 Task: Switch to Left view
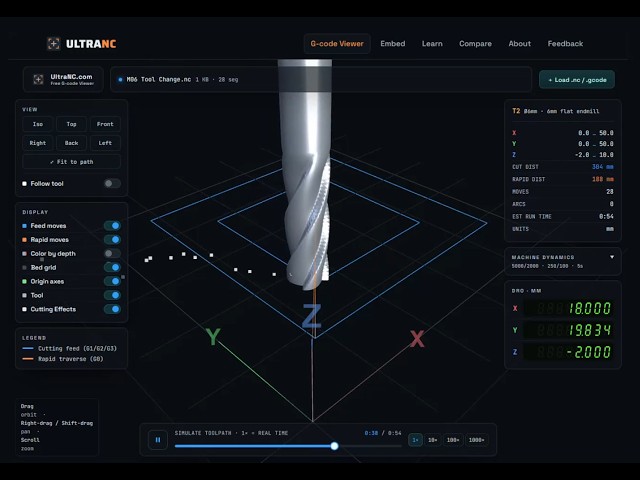105,143
